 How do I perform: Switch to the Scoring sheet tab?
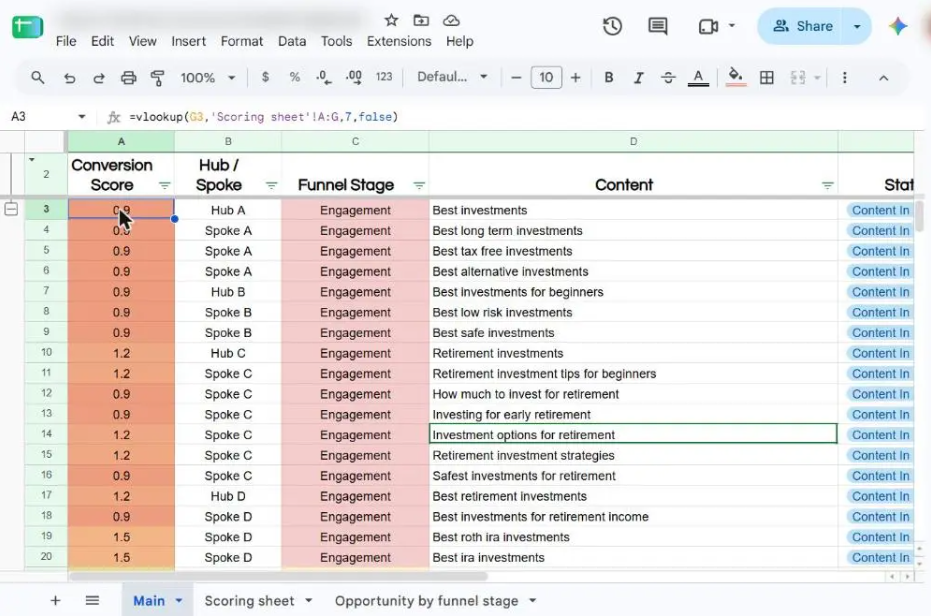(x=249, y=601)
